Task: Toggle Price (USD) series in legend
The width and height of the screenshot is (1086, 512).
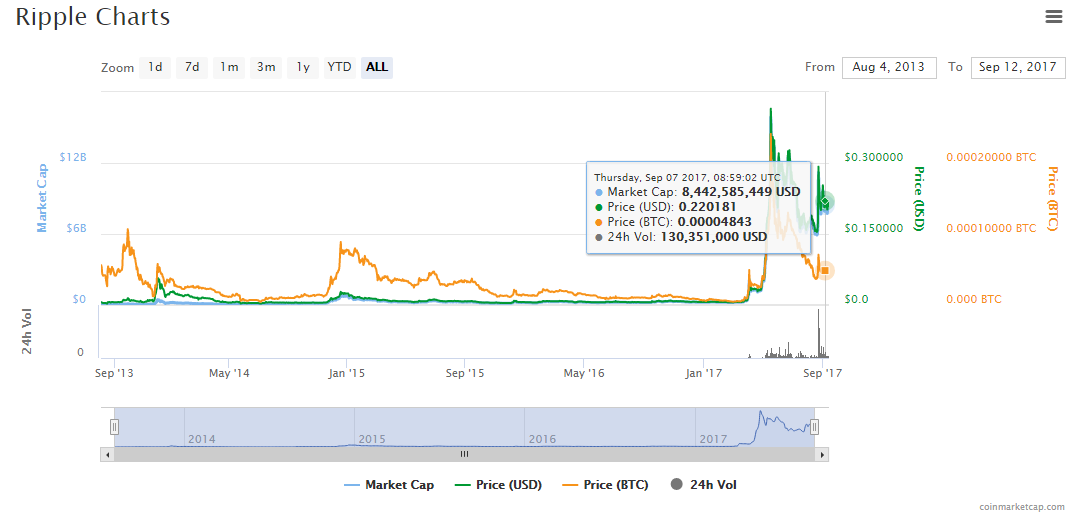Action: click(x=498, y=485)
